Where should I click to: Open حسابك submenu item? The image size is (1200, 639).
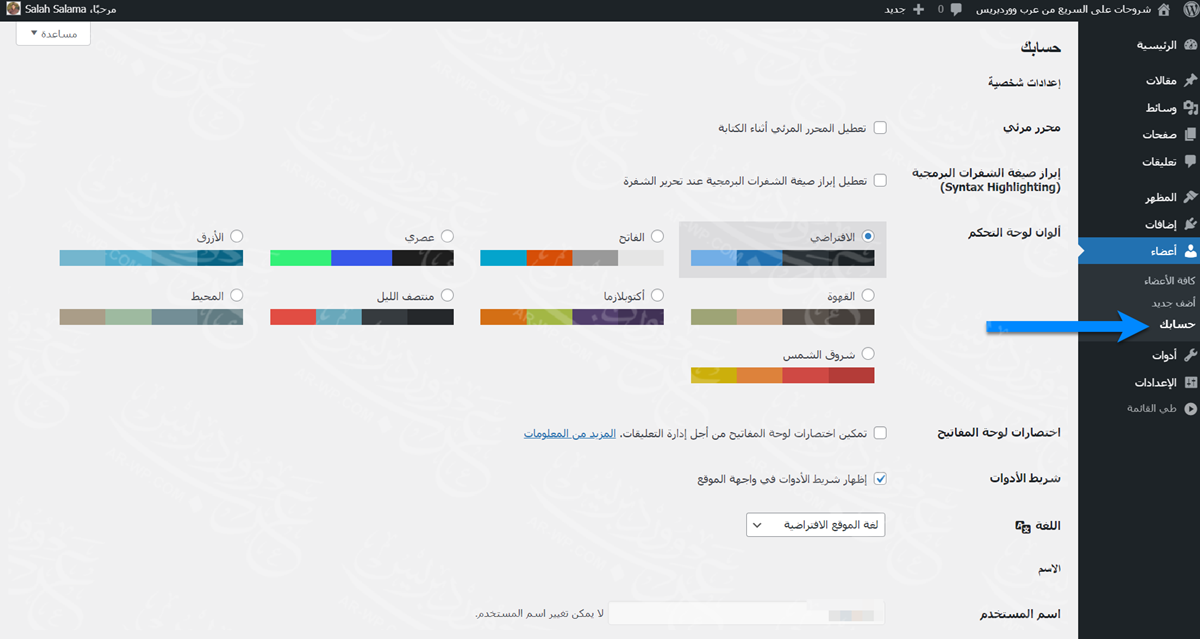(x=1177, y=325)
